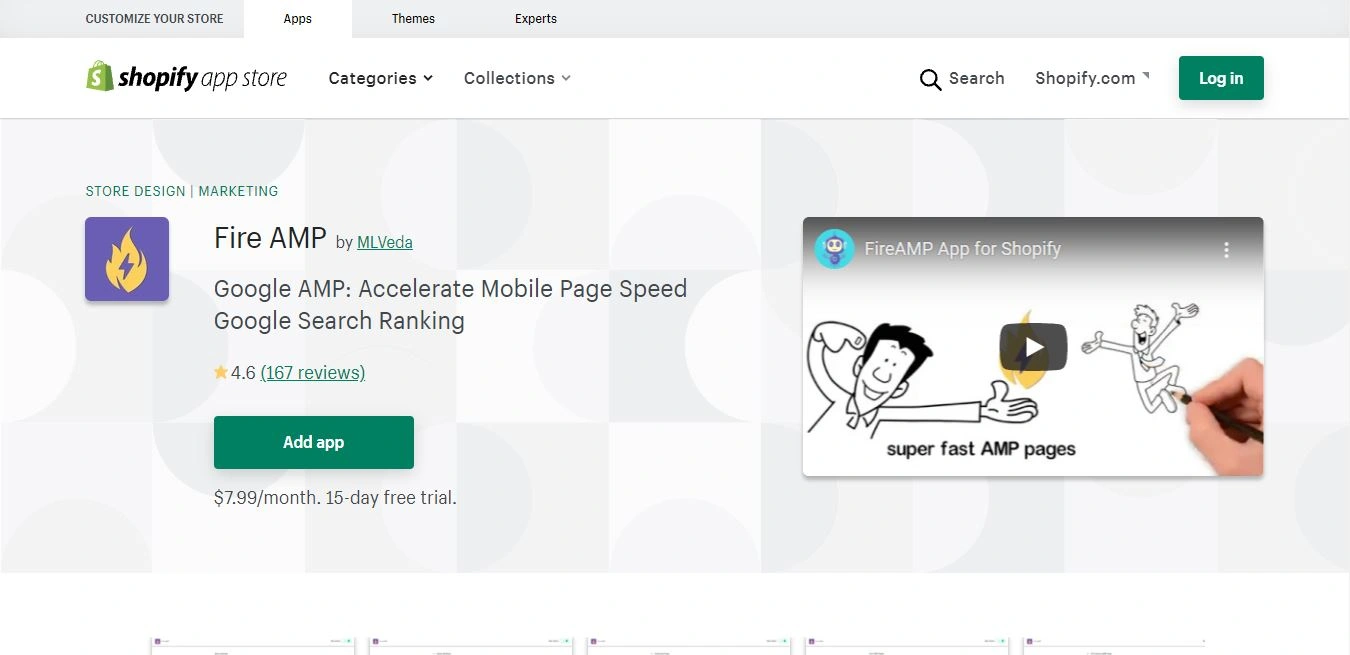Open the Shopify.com link
This screenshot has height=655, width=1350.
coord(1092,78)
